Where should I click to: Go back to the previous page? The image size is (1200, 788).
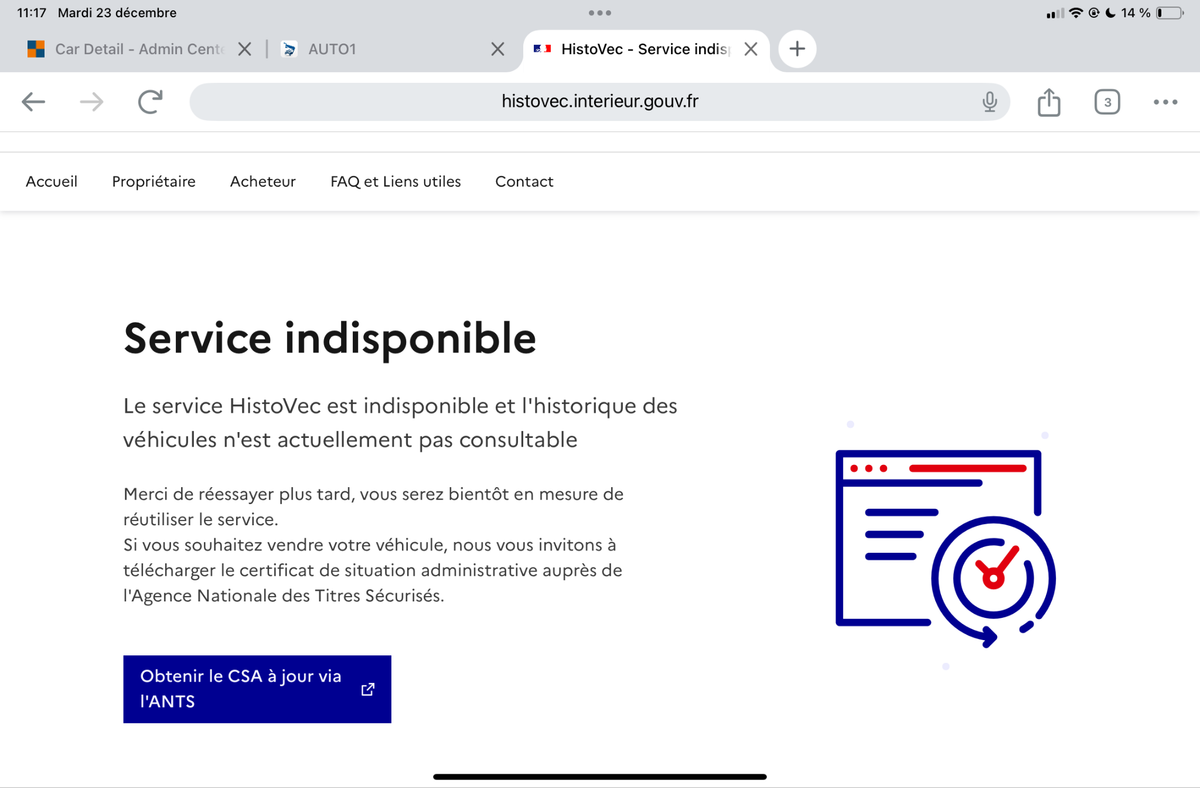click(33, 102)
